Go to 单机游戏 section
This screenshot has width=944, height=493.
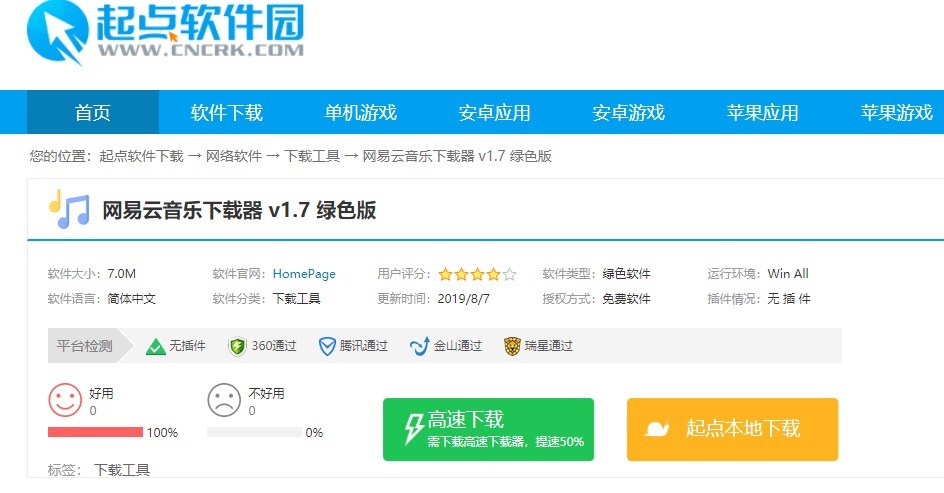click(x=361, y=112)
